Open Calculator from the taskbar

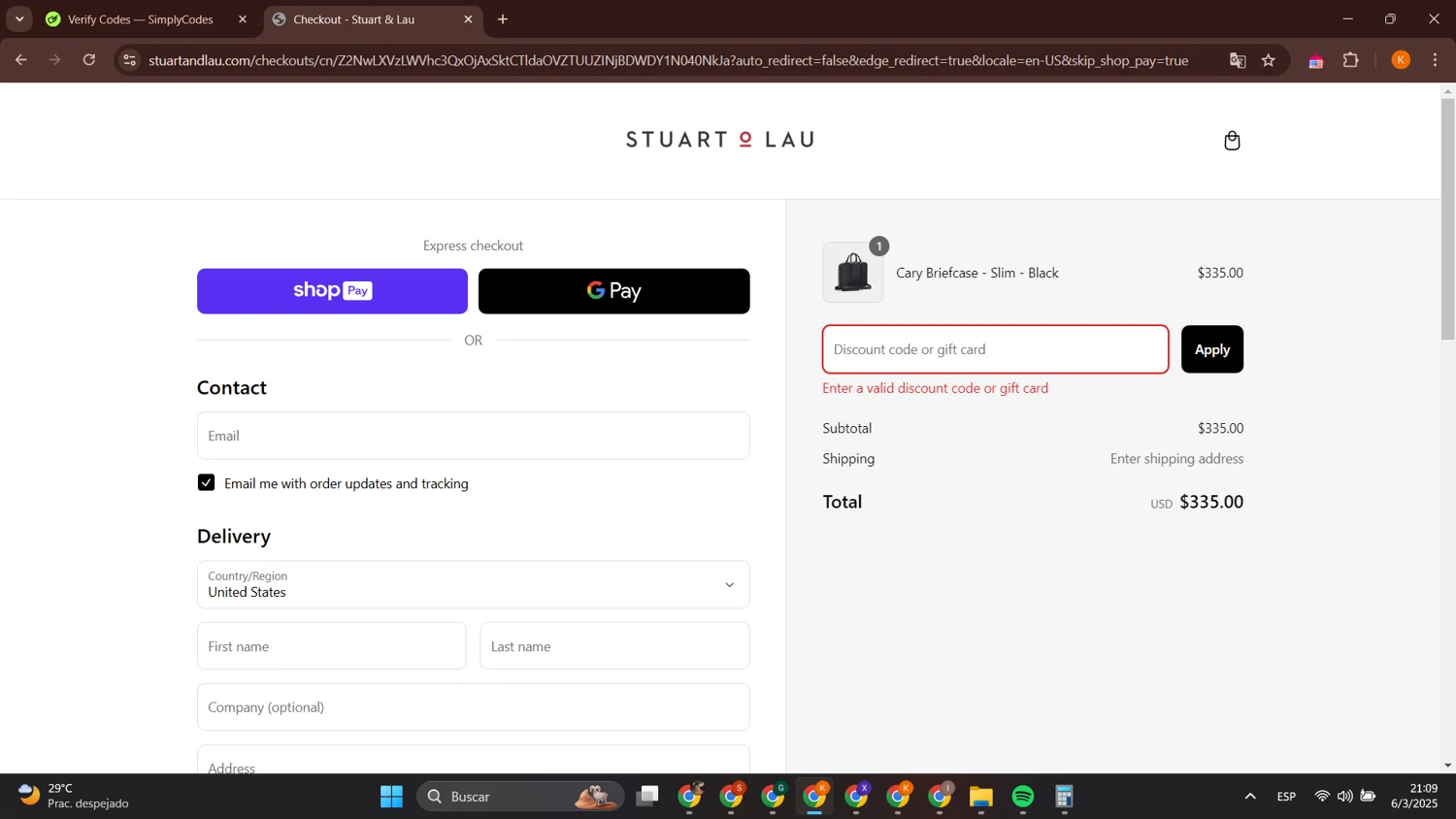(x=1065, y=797)
